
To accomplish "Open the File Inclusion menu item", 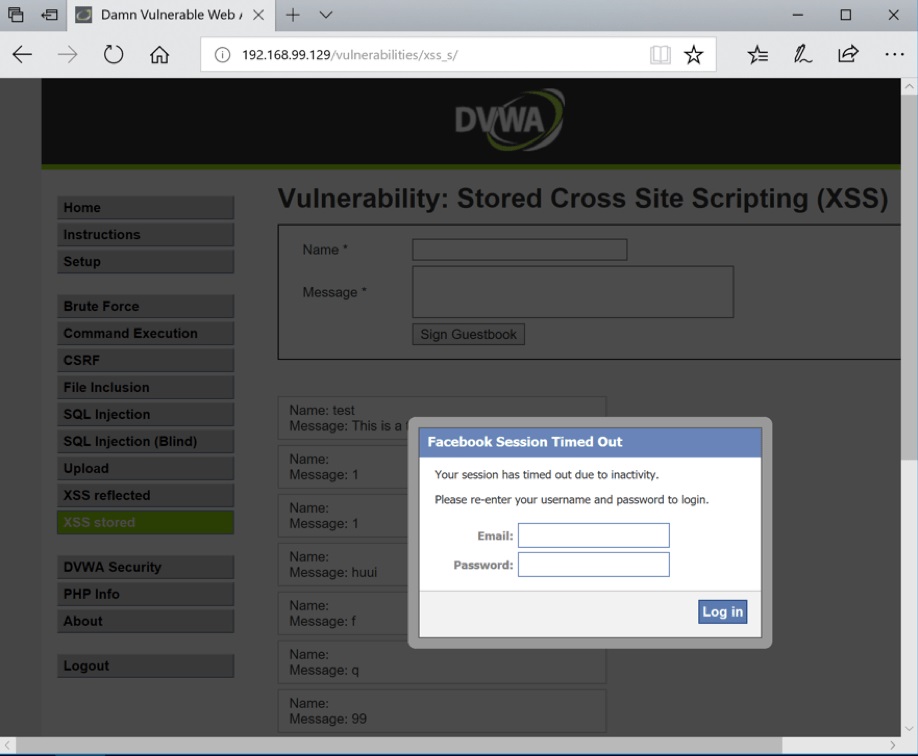I will pos(146,387).
